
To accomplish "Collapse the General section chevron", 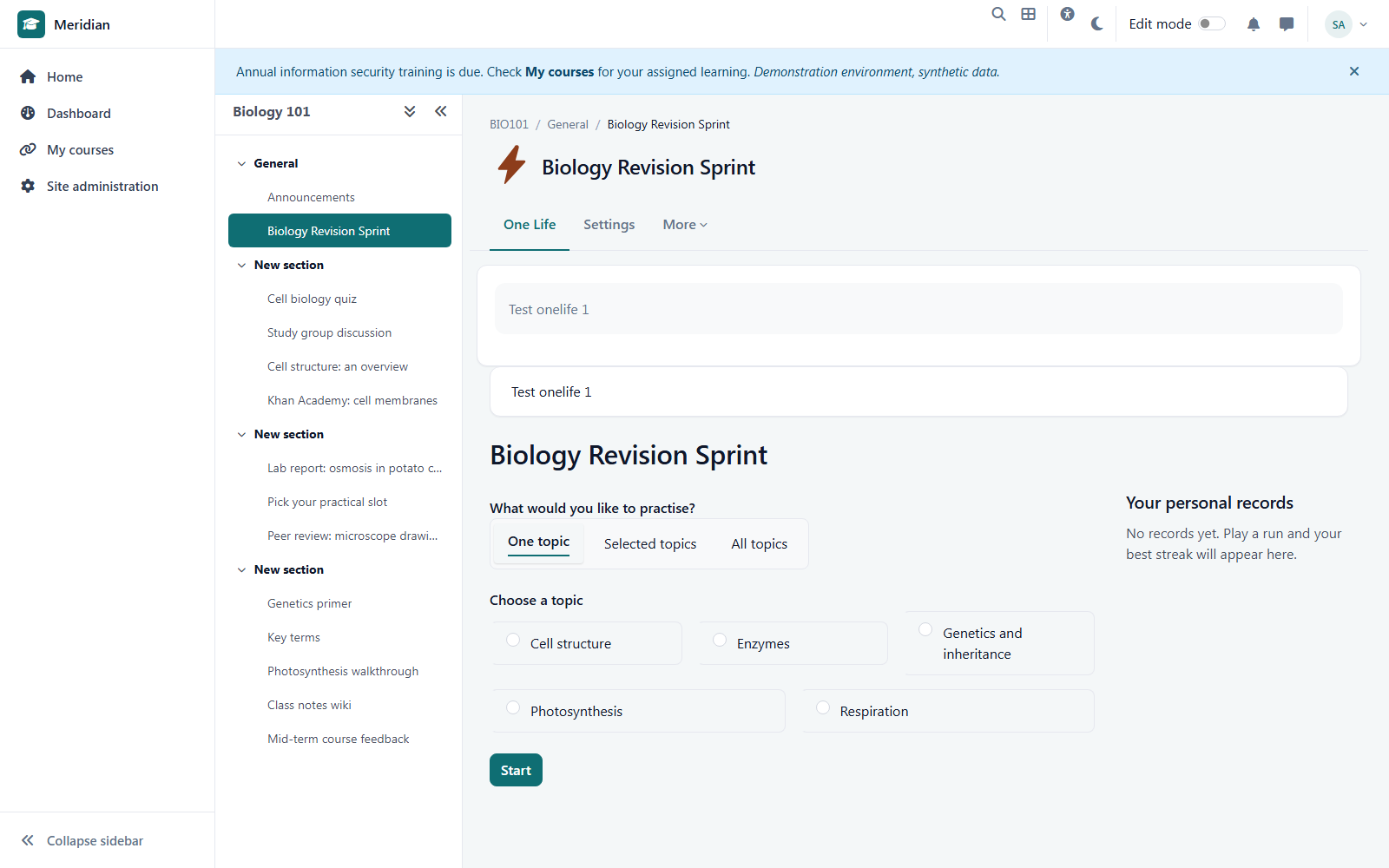I will point(241,164).
